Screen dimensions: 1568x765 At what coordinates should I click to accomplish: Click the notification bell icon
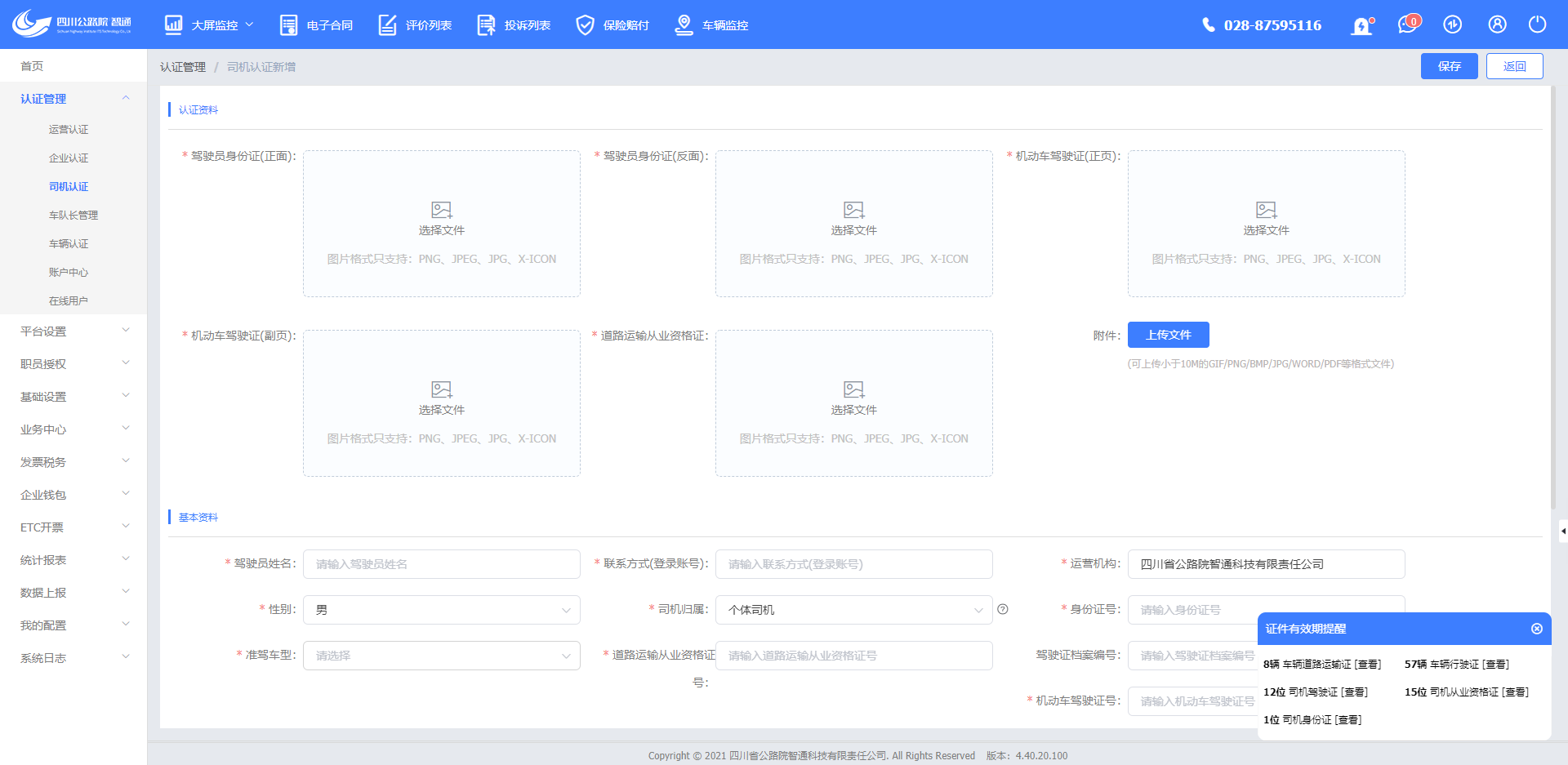click(x=1361, y=25)
